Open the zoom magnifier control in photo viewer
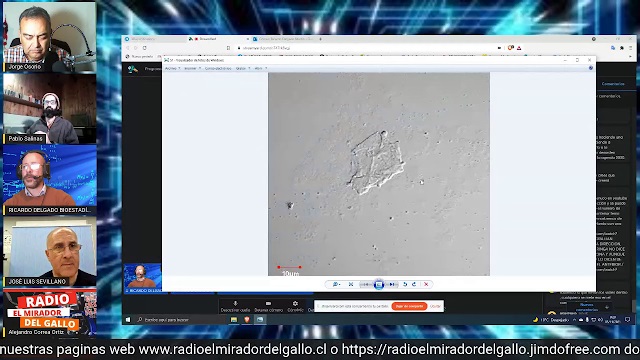This screenshot has height=360, width=640. click(336, 284)
